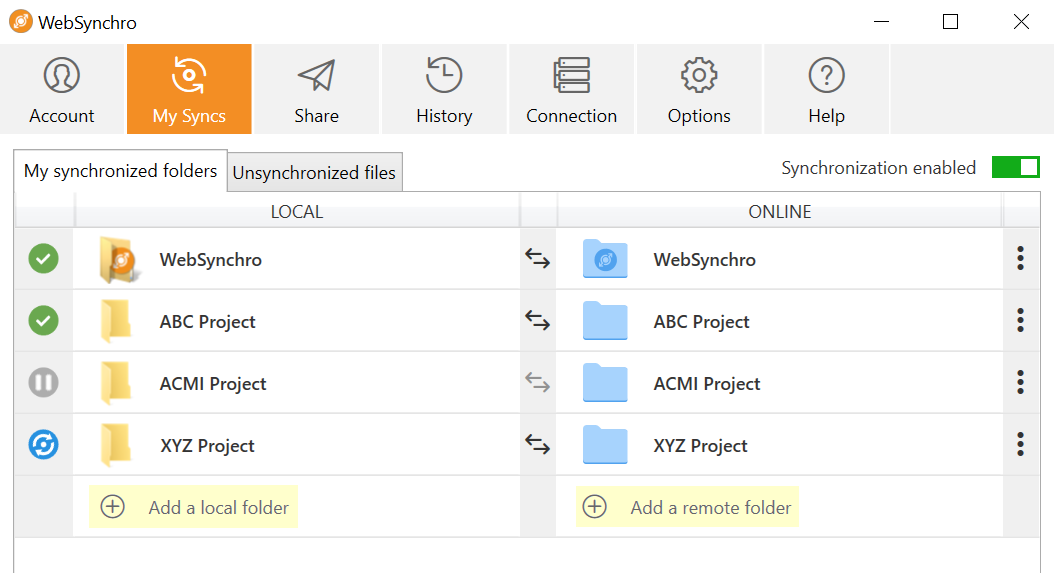
Task: Click the local XYZ Project folder icon
Action: tap(116, 445)
